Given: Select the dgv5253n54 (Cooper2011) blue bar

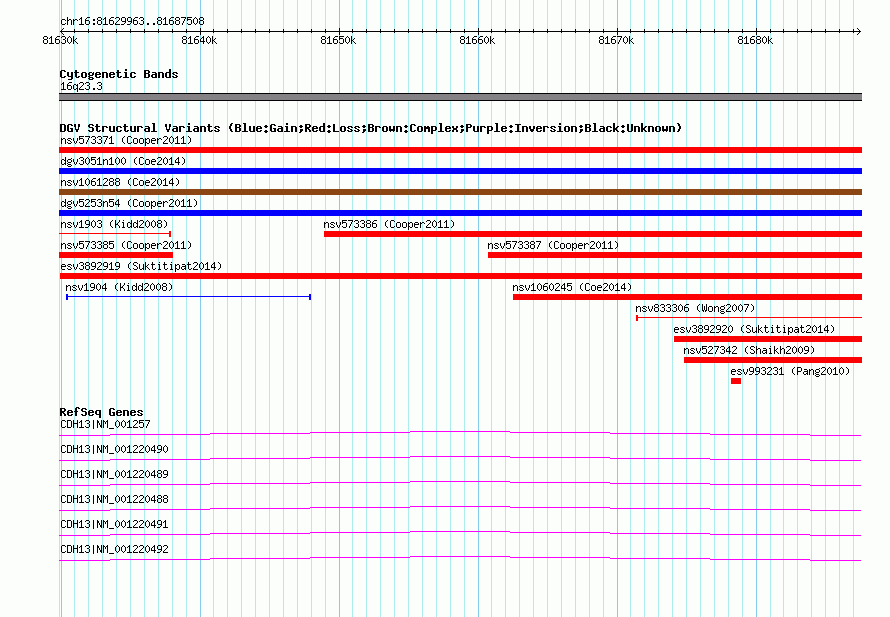Looking at the screenshot, I should (460, 213).
